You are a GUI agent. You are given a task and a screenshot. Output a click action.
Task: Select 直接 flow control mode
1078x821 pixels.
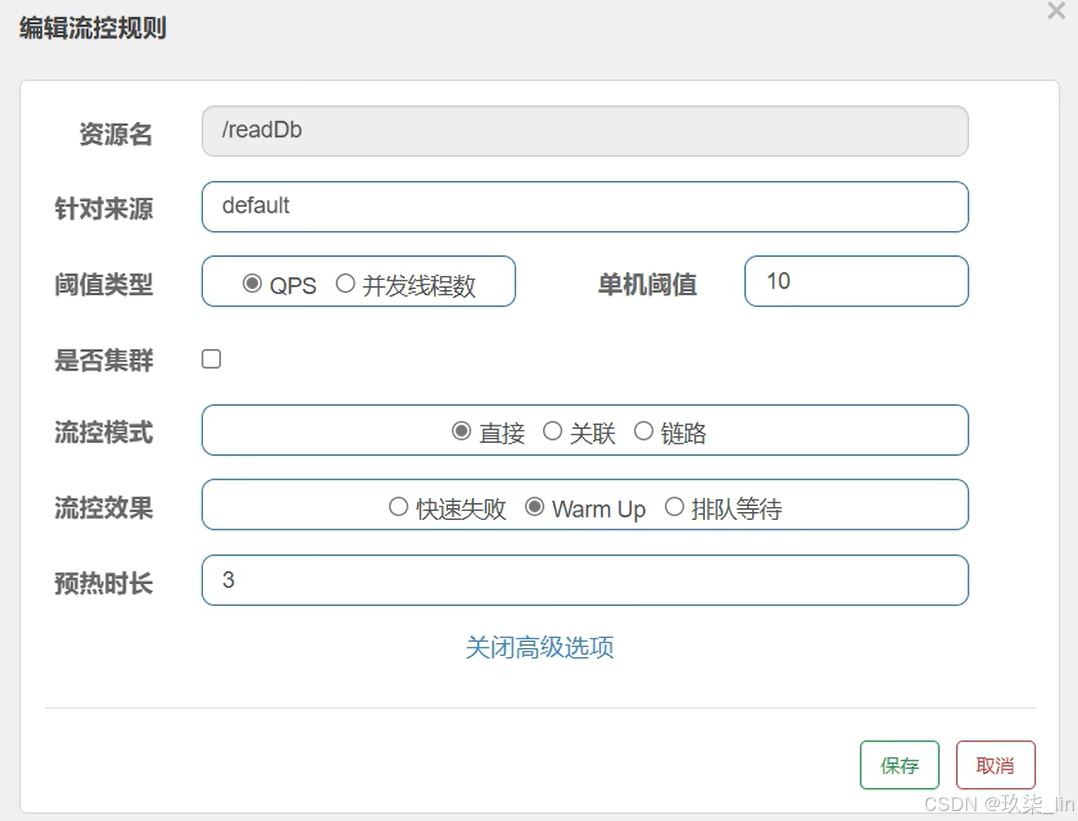[461, 431]
